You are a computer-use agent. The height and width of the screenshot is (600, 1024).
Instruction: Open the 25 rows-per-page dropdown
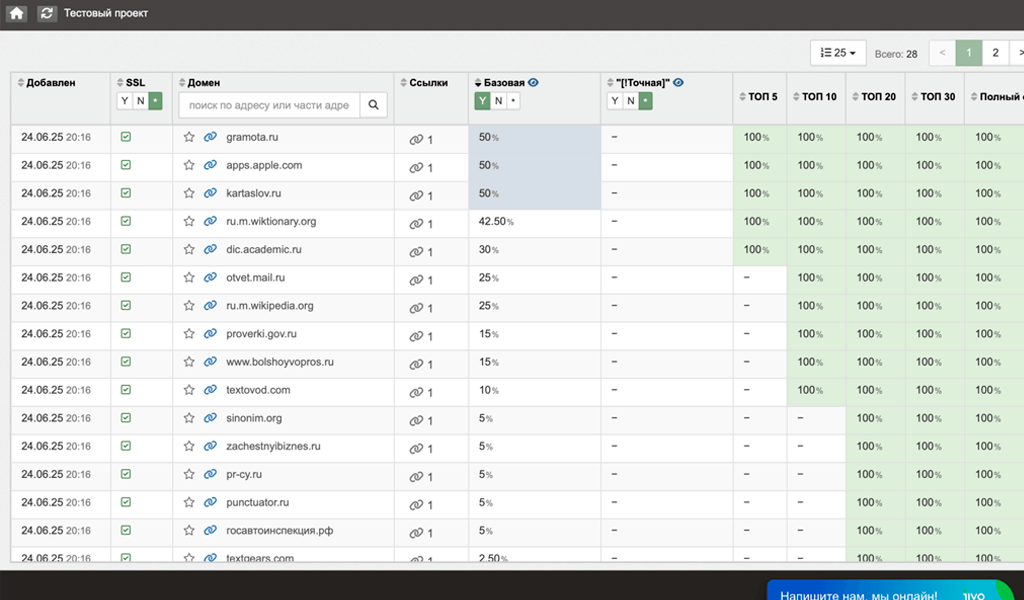(837, 53)
